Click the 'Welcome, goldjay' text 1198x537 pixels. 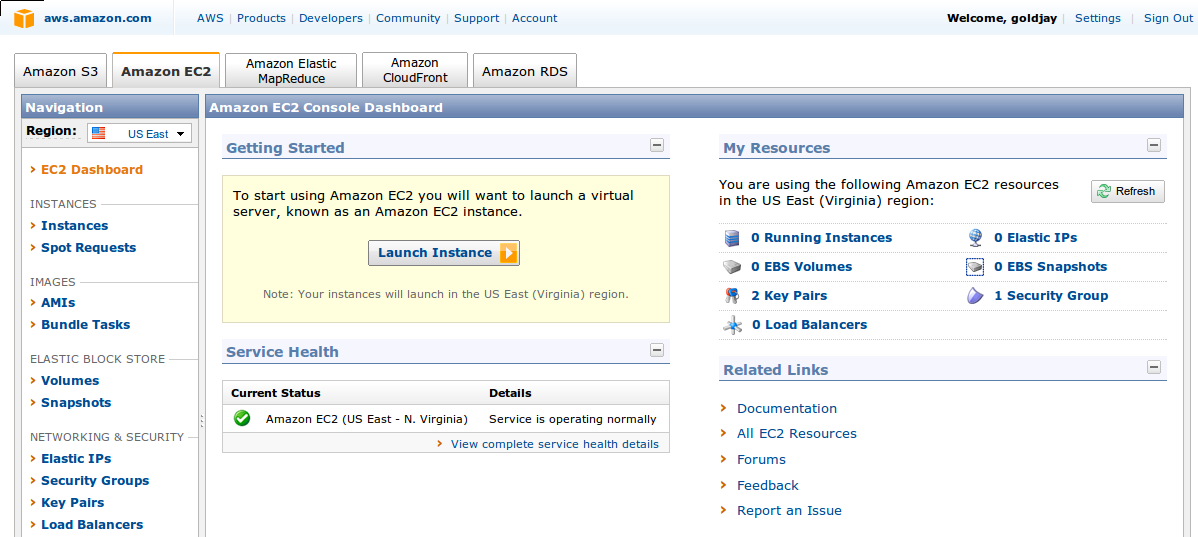[1002, 18]
